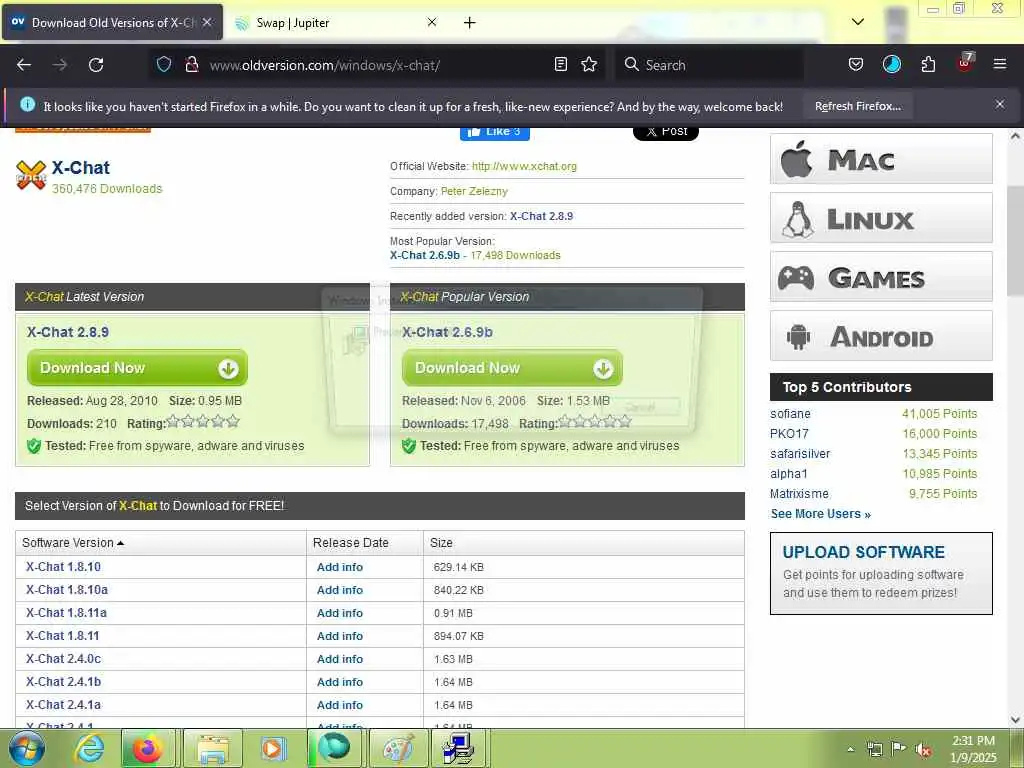This screenshot has width=1024, height=768.
Task: Open the Windows Start orb
Action: [26, 749]
